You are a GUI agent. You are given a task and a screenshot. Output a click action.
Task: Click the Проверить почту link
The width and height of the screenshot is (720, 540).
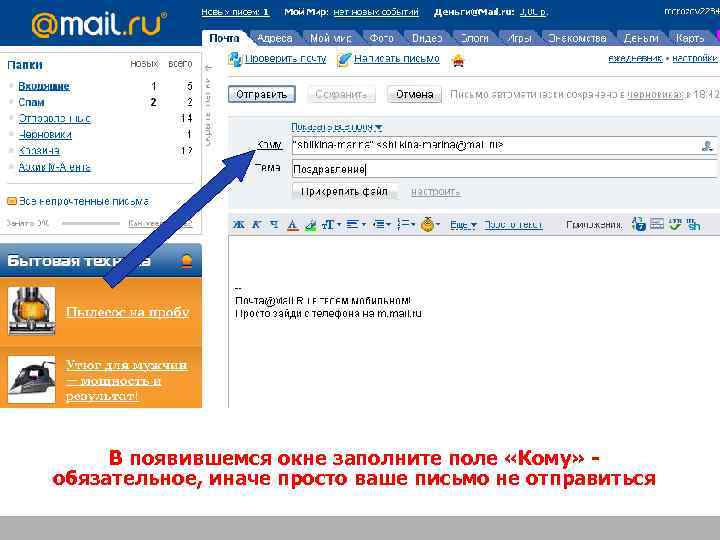coord(286,59)
